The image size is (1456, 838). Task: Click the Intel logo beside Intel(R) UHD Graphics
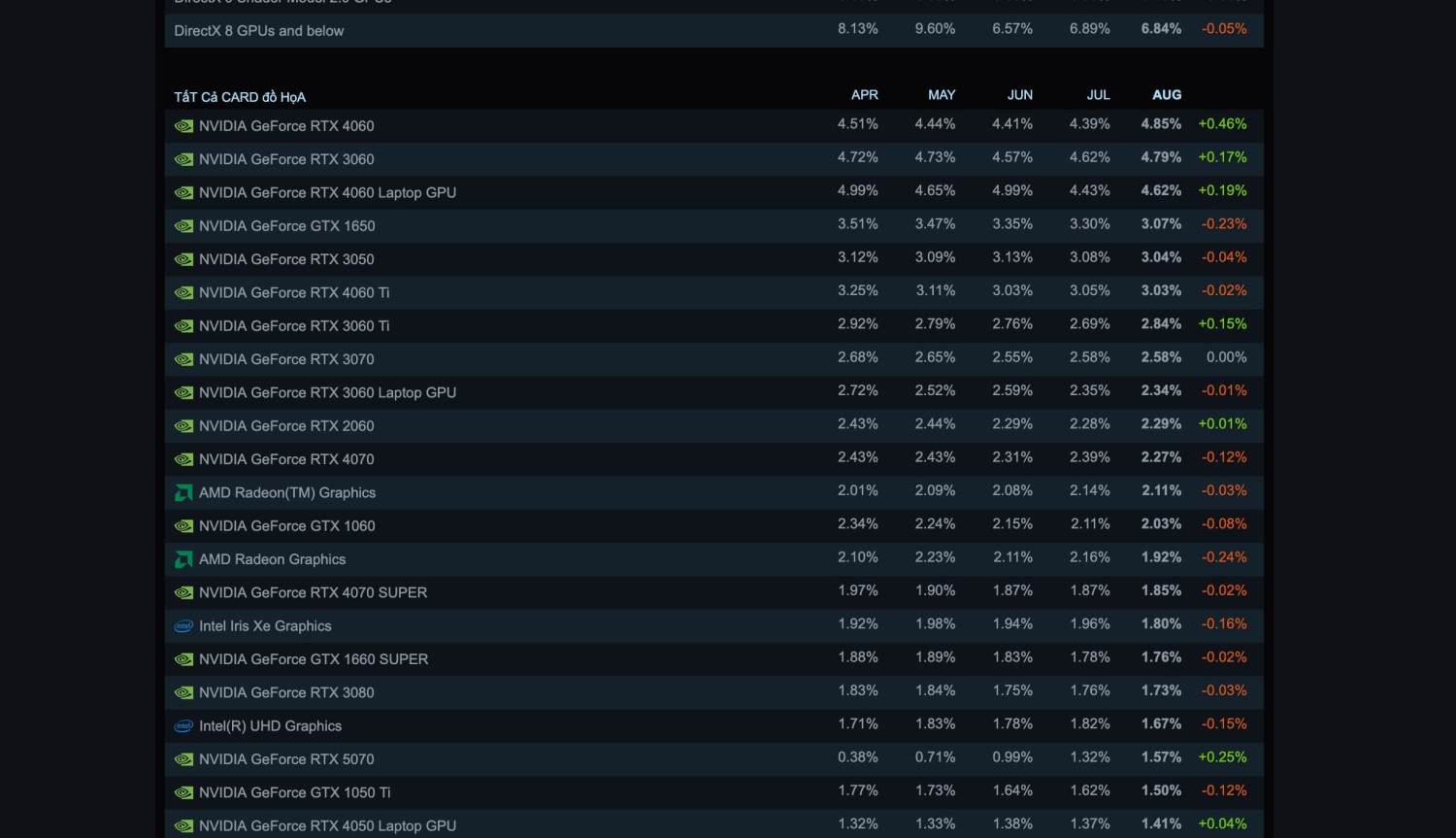[183, 726]
